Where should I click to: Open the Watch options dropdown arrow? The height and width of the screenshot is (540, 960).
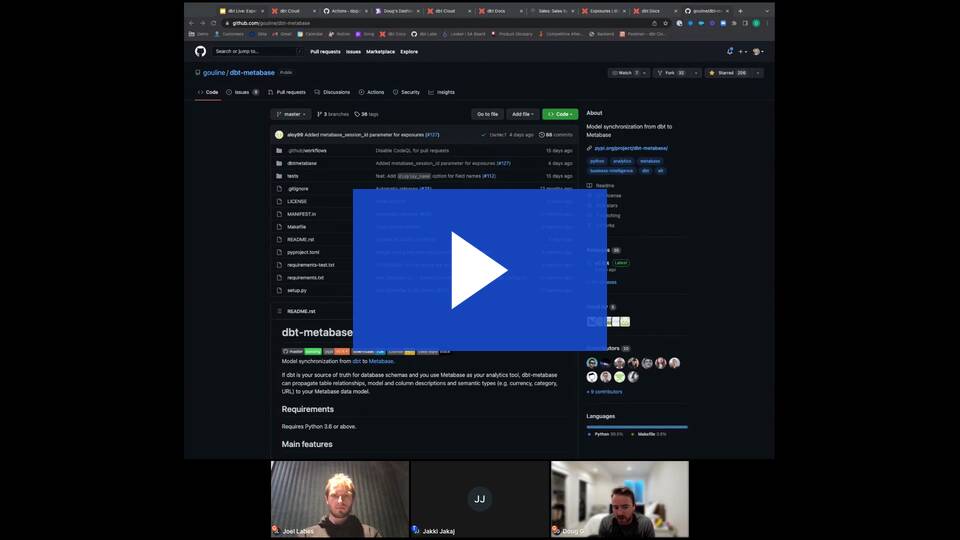coord(644,73)
